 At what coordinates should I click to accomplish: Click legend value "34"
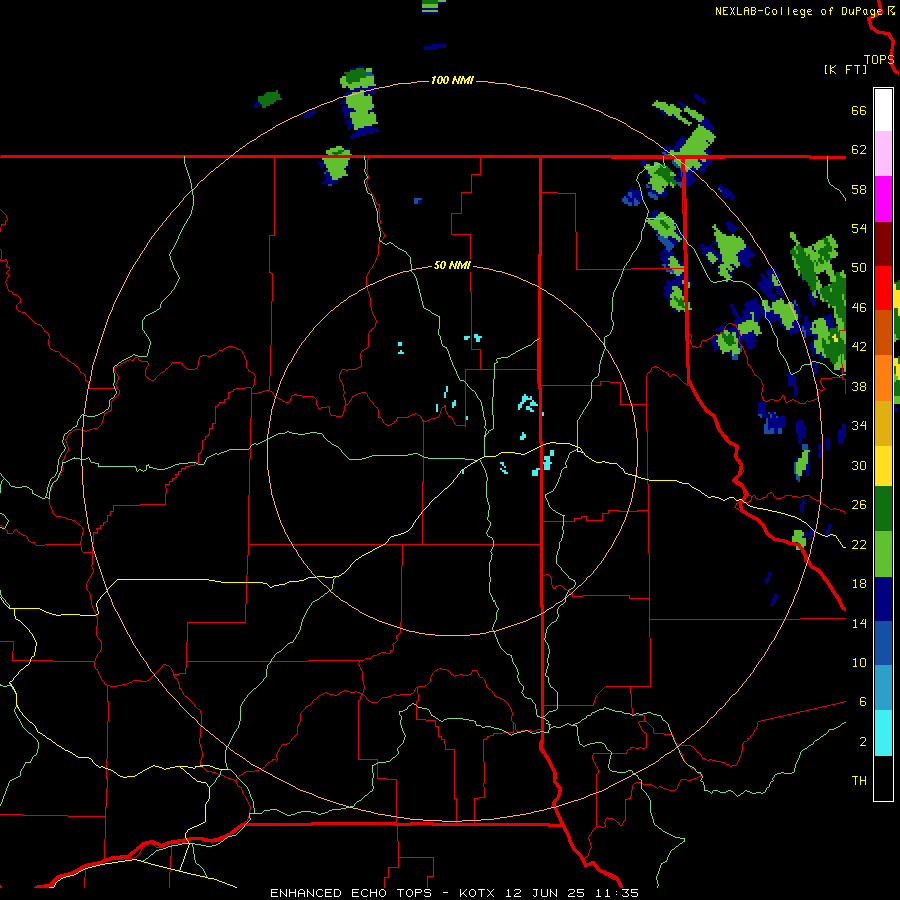[x=859, y=426]
